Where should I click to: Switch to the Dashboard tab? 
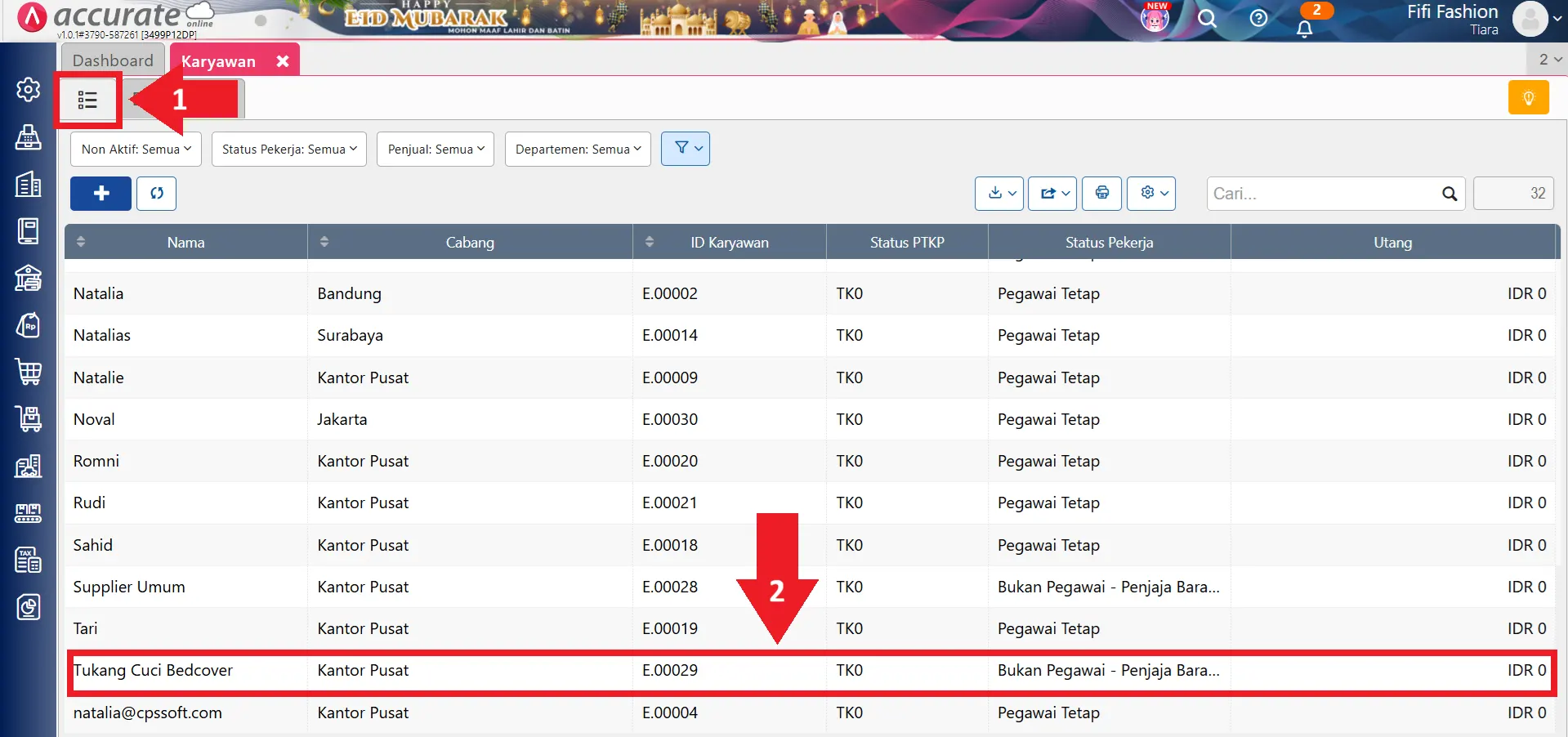(113, 60)
